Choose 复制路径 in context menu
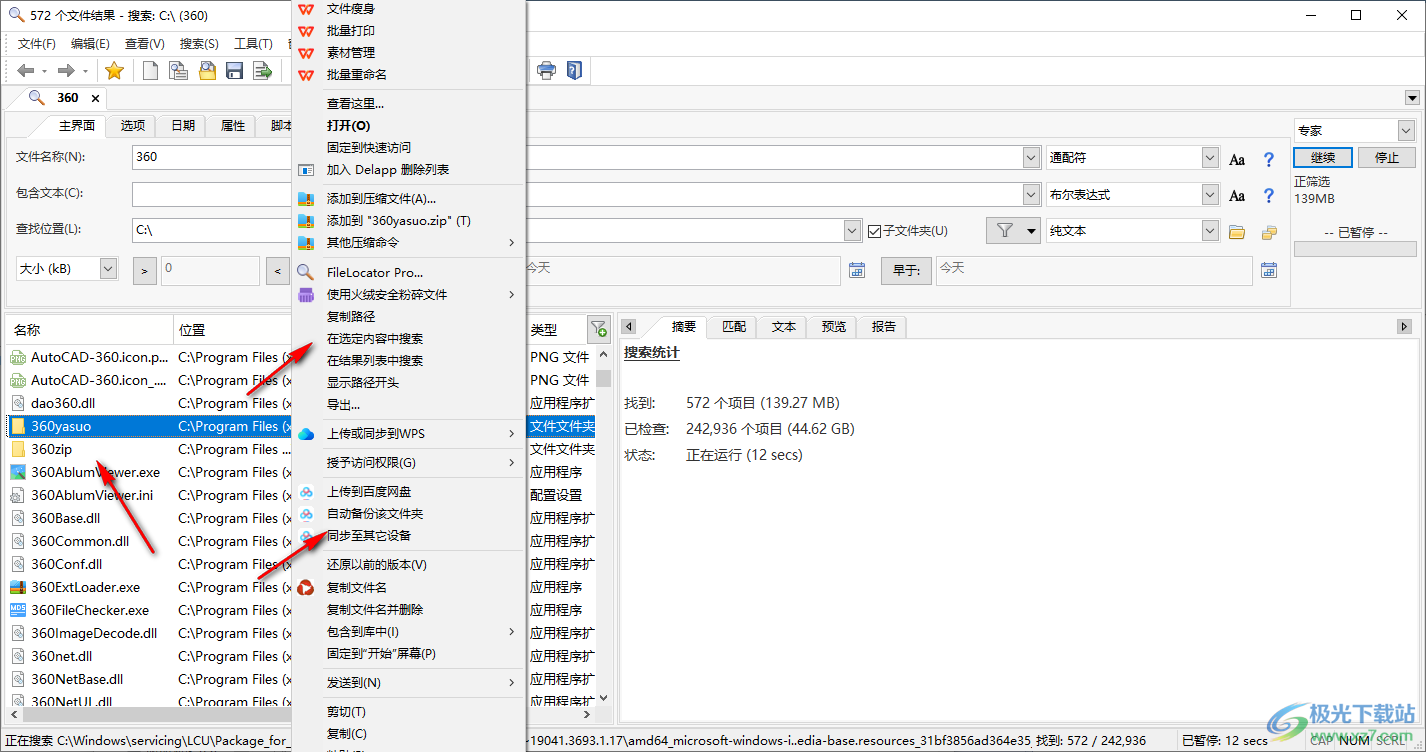The width and height of the screenshot is (1426, 752). (409, 316)
